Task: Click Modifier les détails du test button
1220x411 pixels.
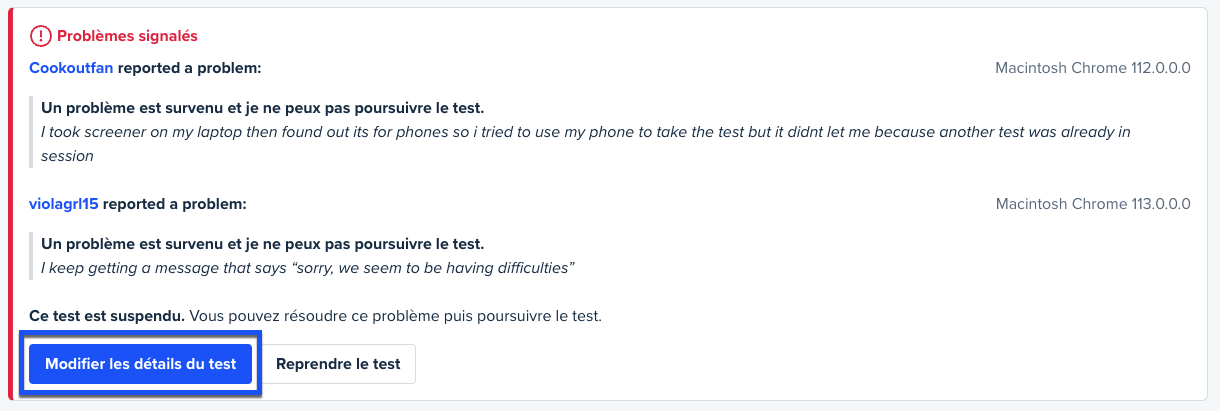Action: coord(141,364)
